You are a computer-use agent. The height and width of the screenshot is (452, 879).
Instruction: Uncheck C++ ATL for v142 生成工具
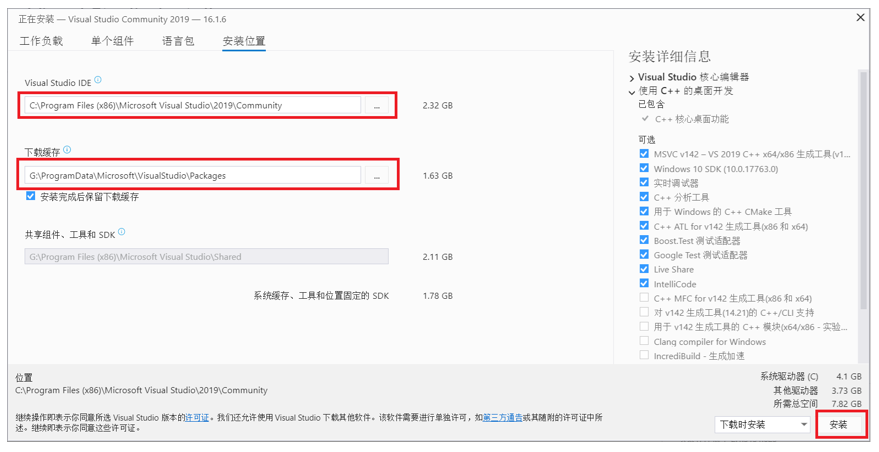644,226
